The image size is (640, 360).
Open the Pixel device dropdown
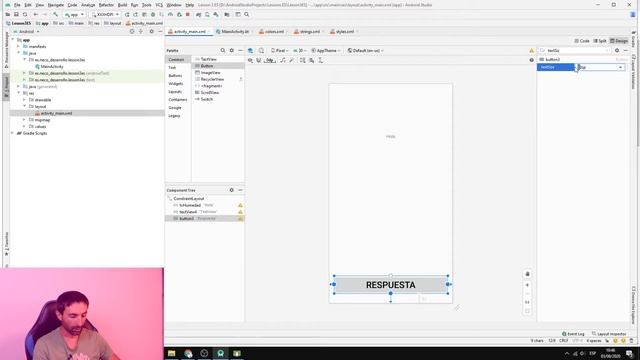click(x=280, y=51)
